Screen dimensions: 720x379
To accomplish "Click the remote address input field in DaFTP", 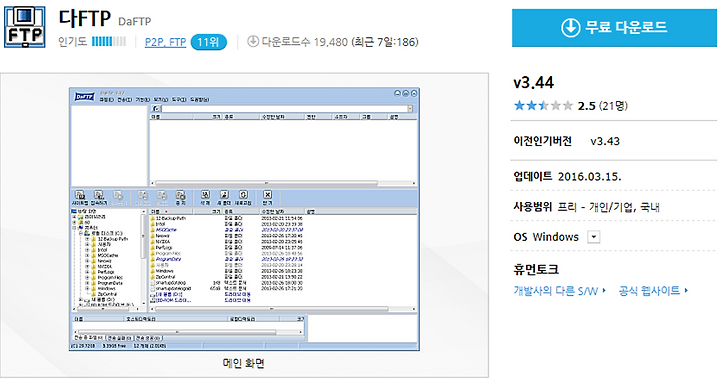I will (x=284, y=109).
